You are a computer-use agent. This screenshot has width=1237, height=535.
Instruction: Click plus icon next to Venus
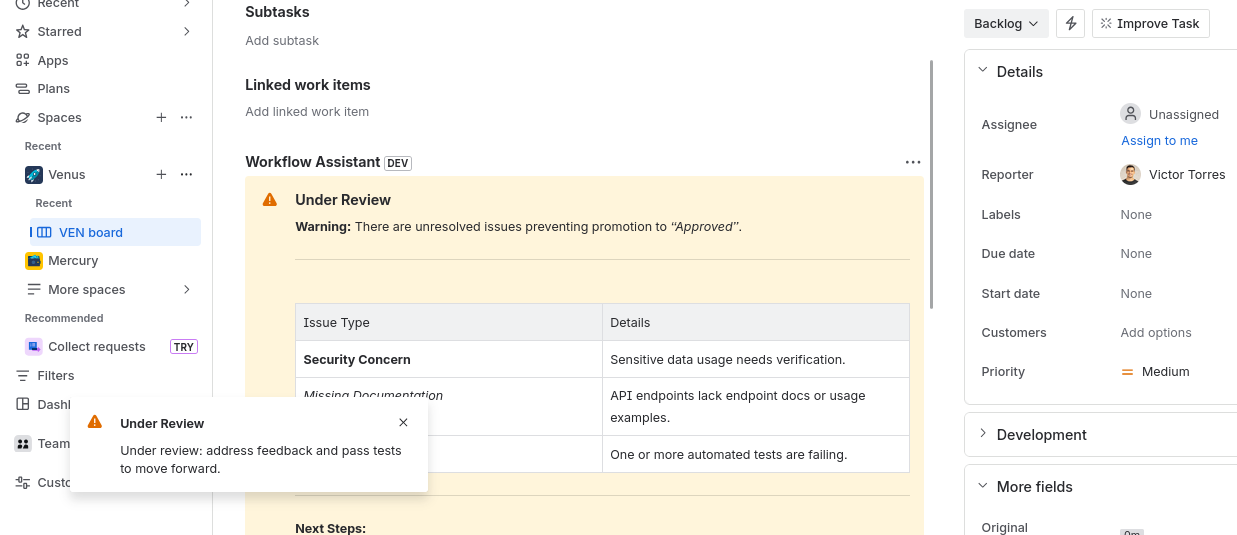pos(161,175)
